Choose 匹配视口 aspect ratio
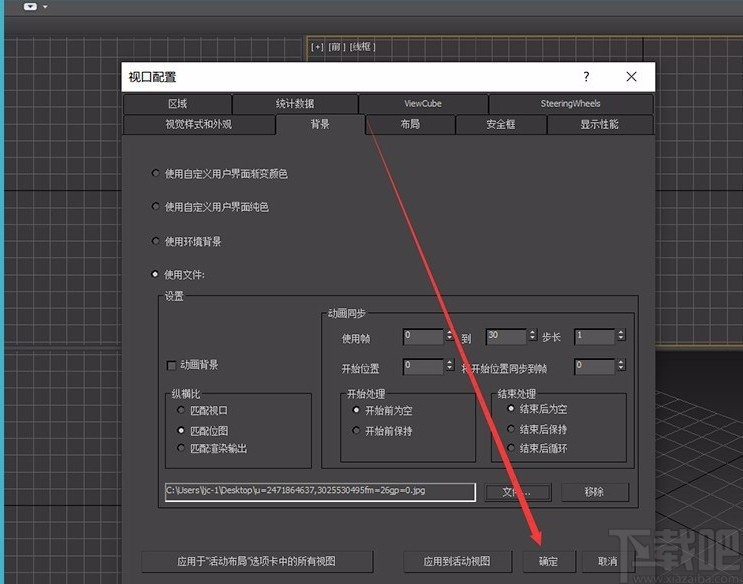The width and height of the screenshot is (743, 584). pyautogui.click(x=181, y=410)
